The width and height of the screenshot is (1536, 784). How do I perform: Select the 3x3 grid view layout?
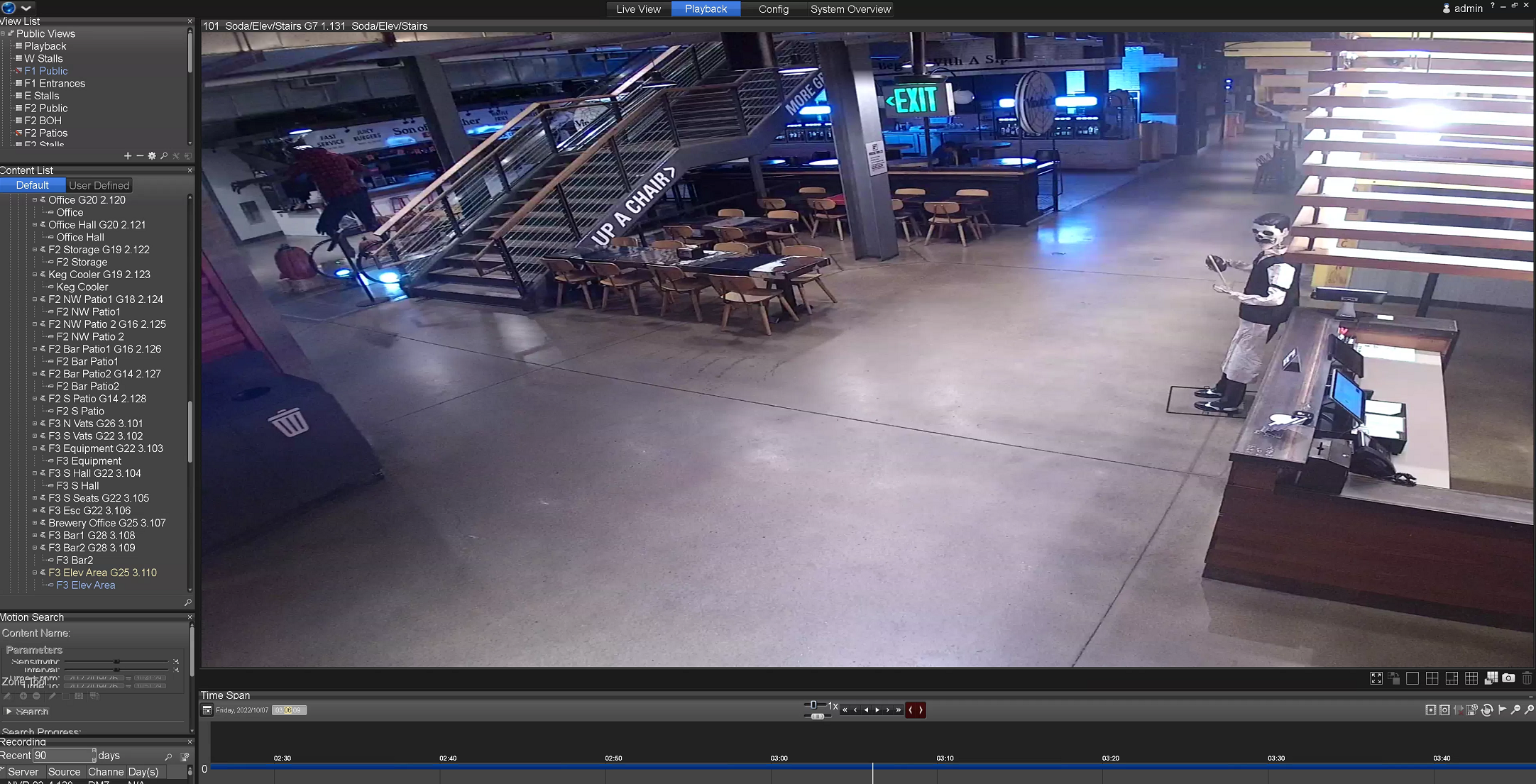[x=1471, y=678]
